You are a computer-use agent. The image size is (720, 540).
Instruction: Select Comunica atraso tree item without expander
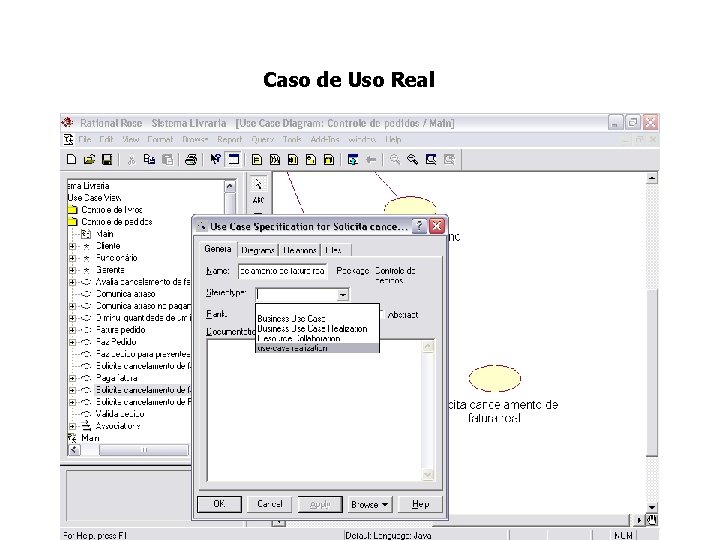pyautogui.click(x=125, y=294)
